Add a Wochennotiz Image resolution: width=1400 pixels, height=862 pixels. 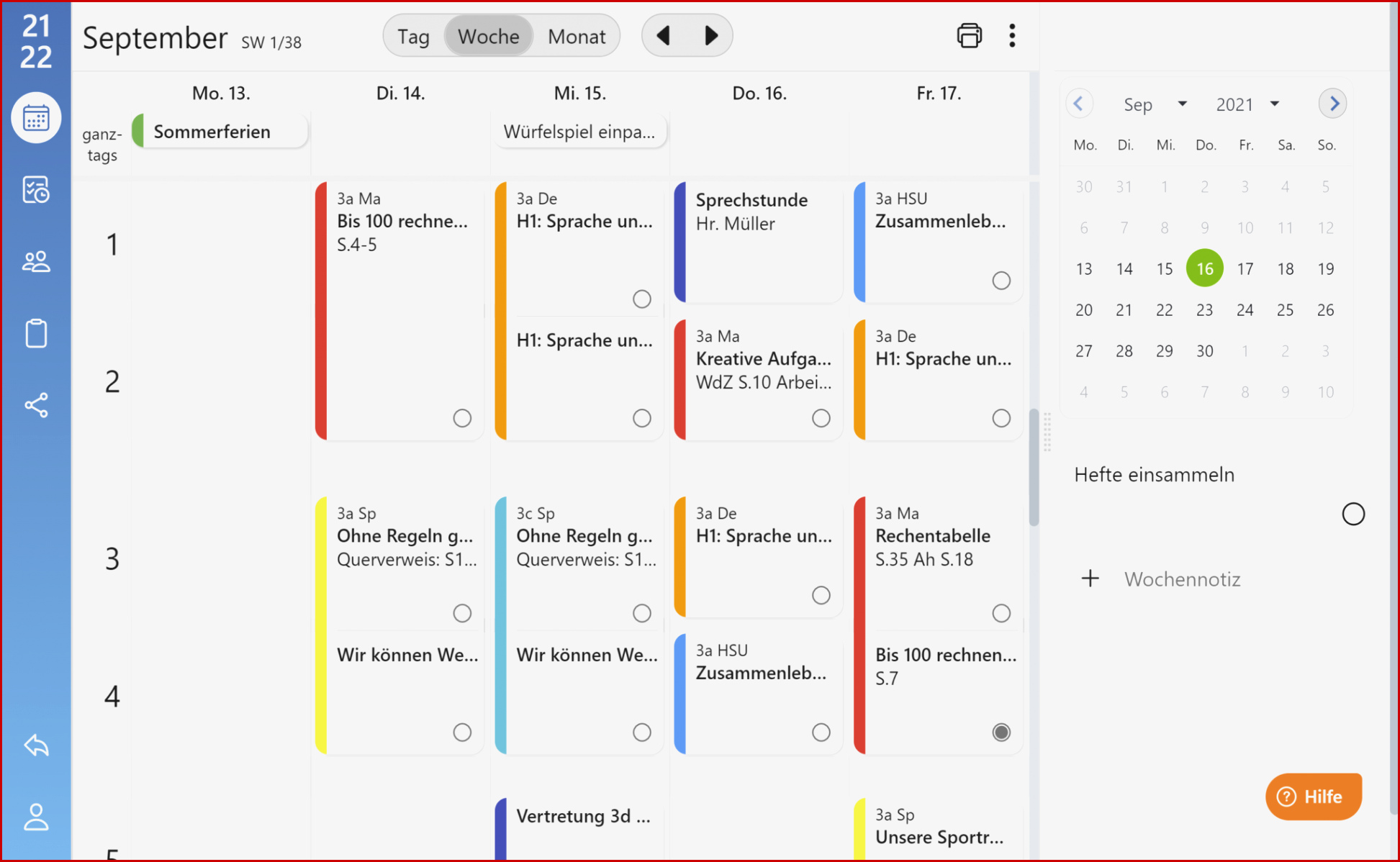[1182, 579]
